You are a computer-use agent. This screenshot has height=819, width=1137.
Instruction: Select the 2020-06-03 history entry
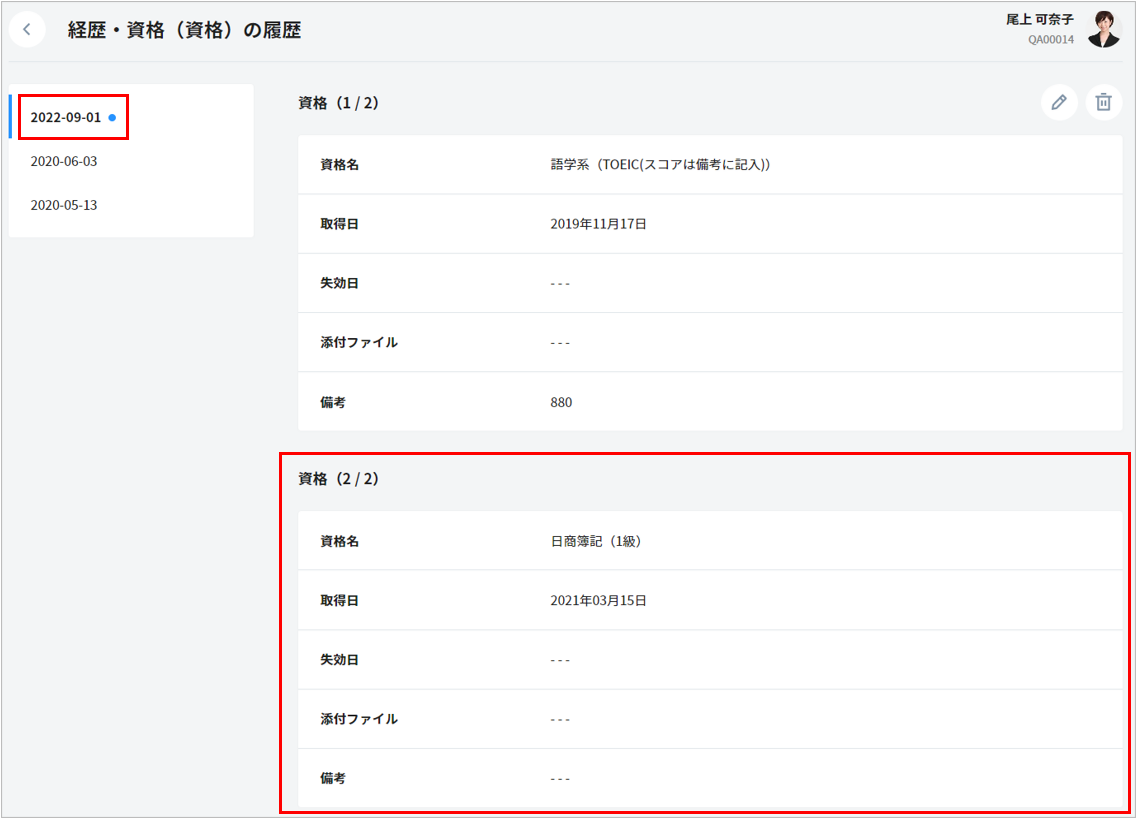(64, 161)
